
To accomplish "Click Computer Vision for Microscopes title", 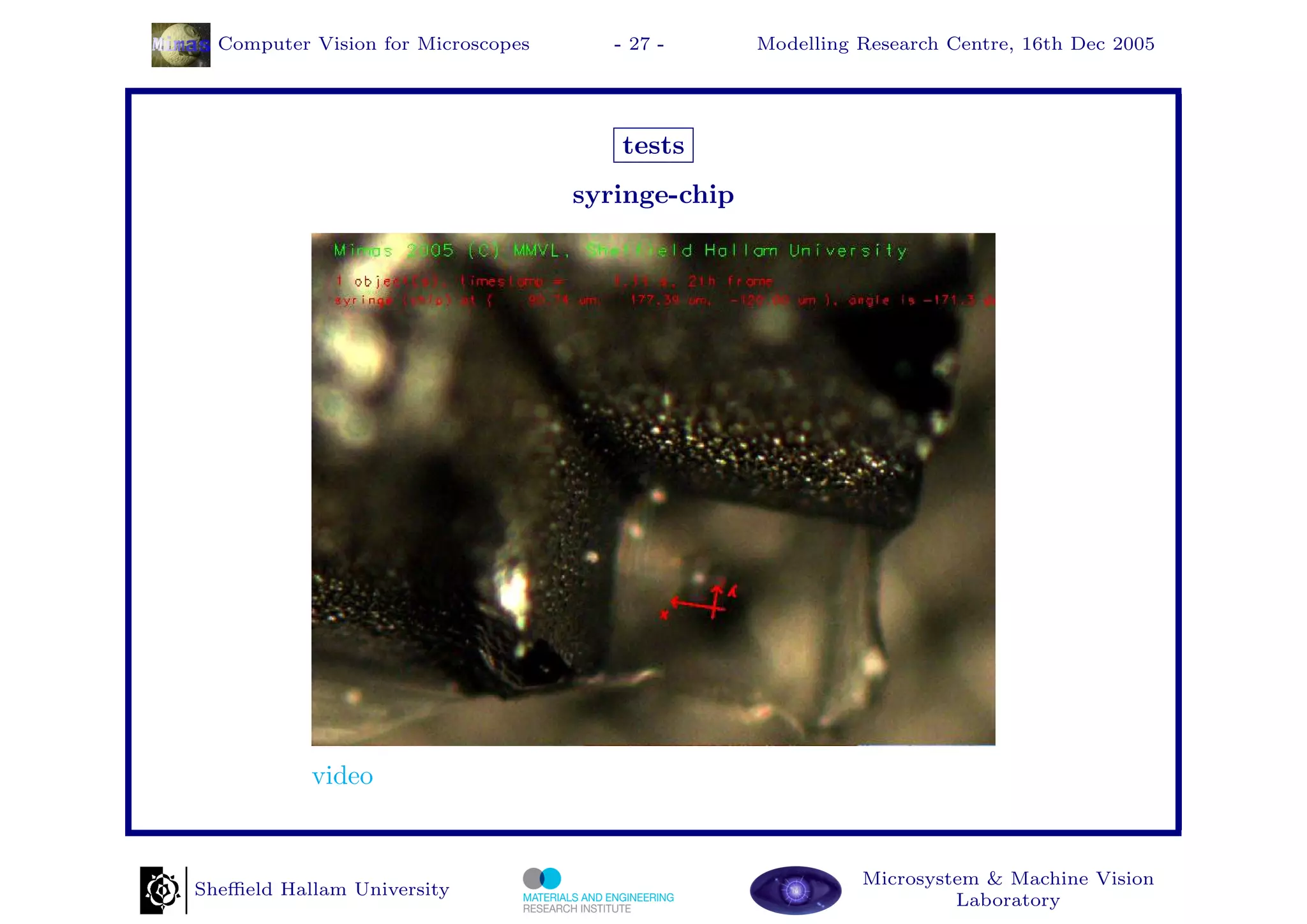I will [x=373, y=44].
